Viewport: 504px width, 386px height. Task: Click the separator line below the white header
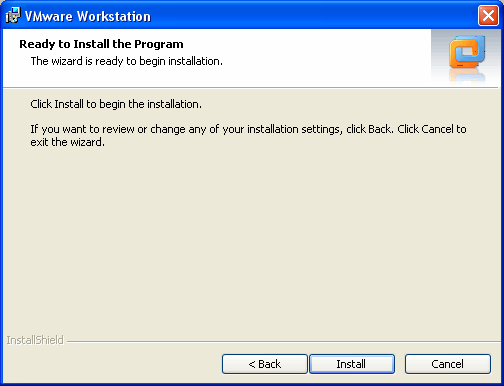[x=251, y=88]
